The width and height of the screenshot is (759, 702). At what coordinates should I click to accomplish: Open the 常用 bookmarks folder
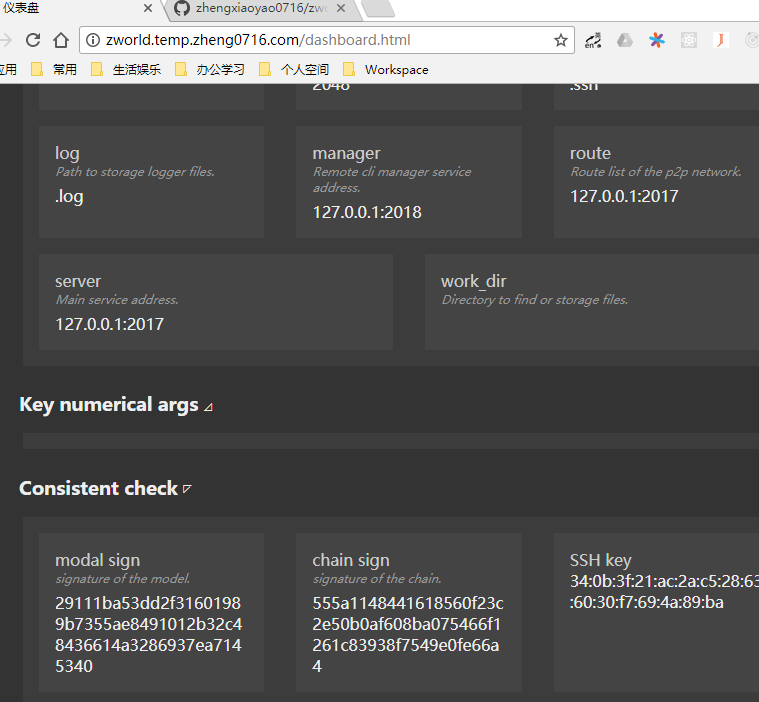pyautogui.click(x=54, y=70)
